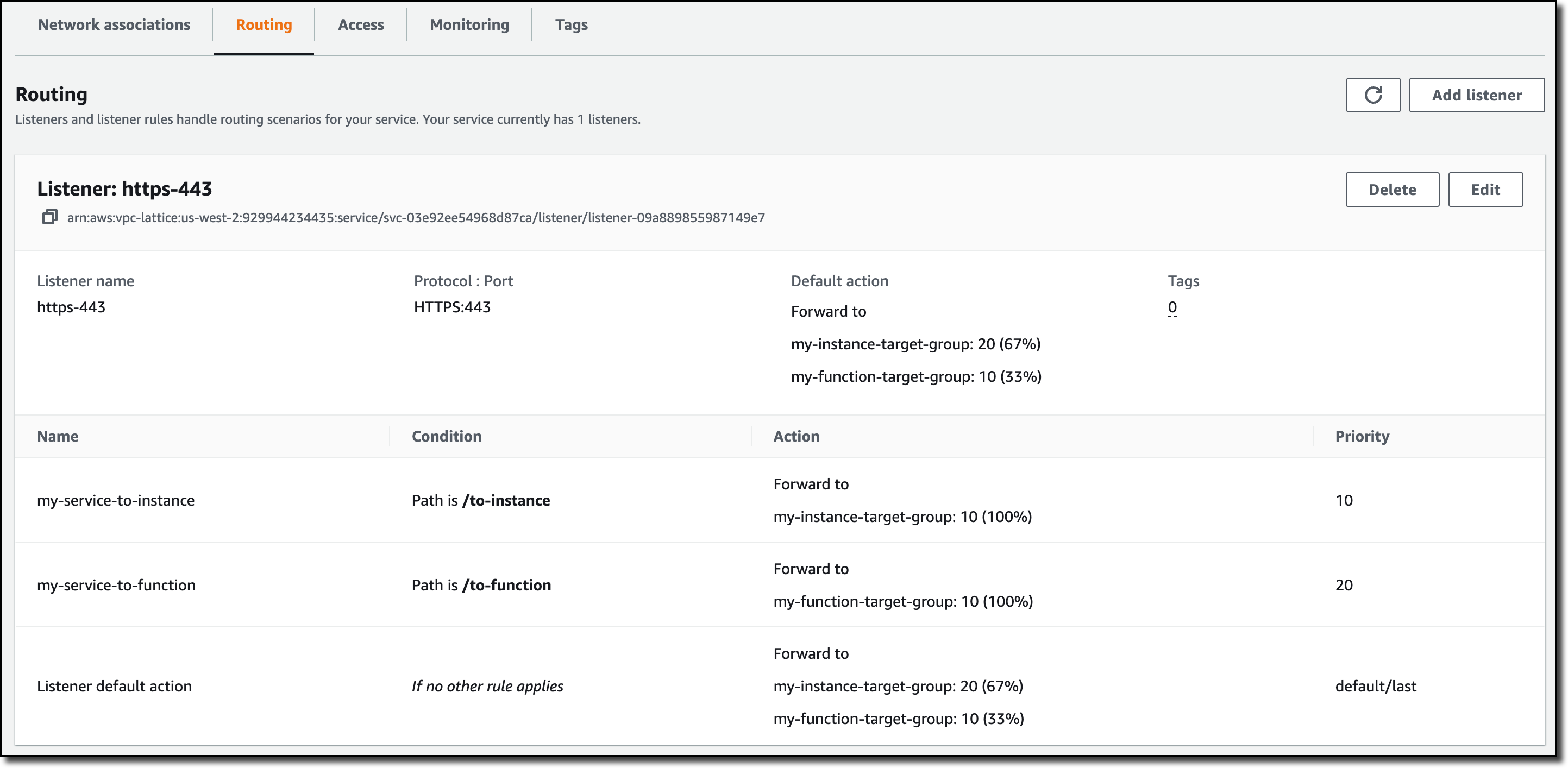Select the my-service-to-function rule name
Image resolution: width=1568 pixels, height=768 pixels.
click(116, 585)
